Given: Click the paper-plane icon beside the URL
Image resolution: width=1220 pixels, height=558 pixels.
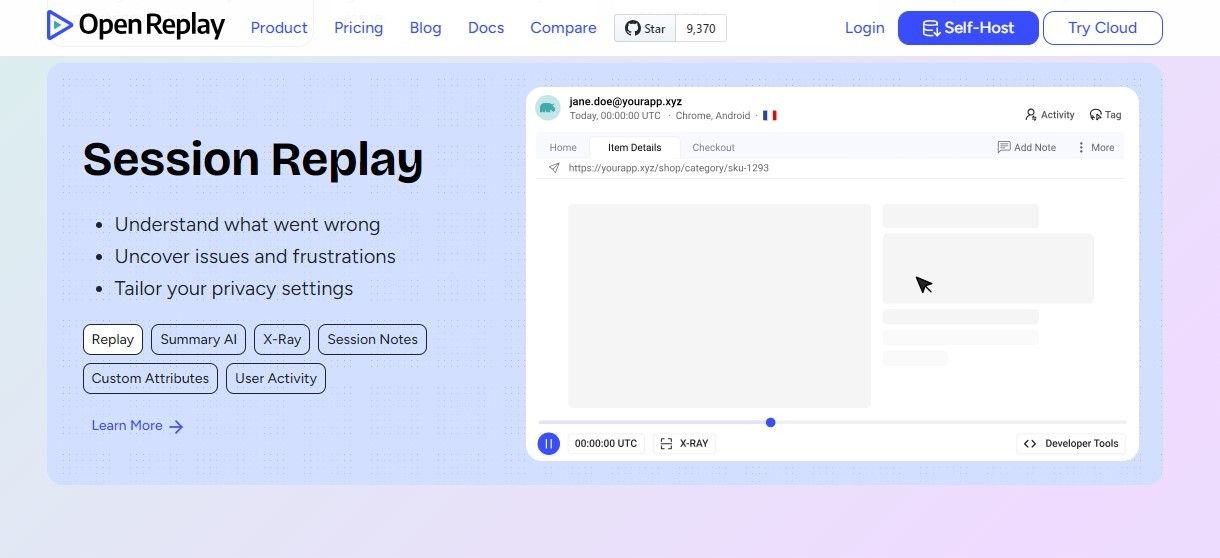Looking at the screenshot, I should 554,168.
